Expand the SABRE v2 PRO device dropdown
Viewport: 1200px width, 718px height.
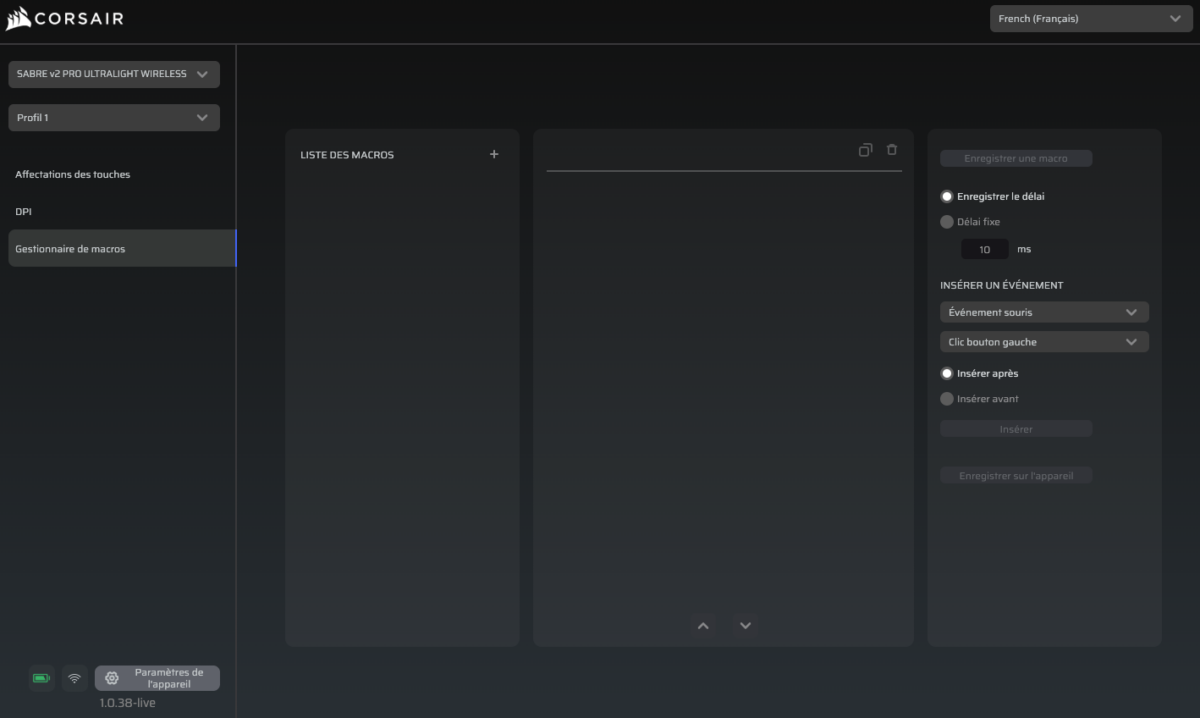[x=114, y=74]
